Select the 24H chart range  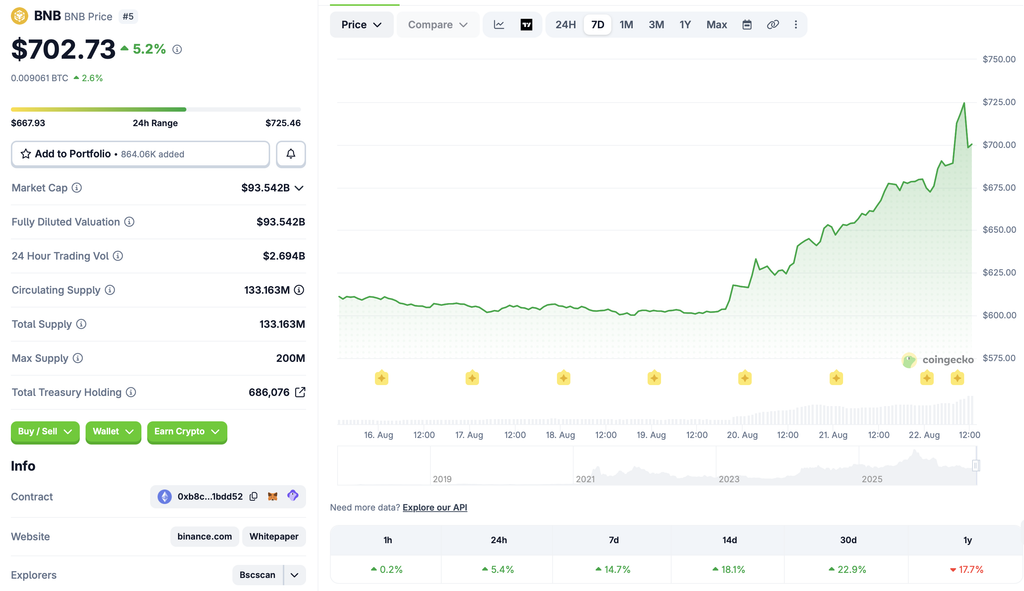[x=566, y=25]
